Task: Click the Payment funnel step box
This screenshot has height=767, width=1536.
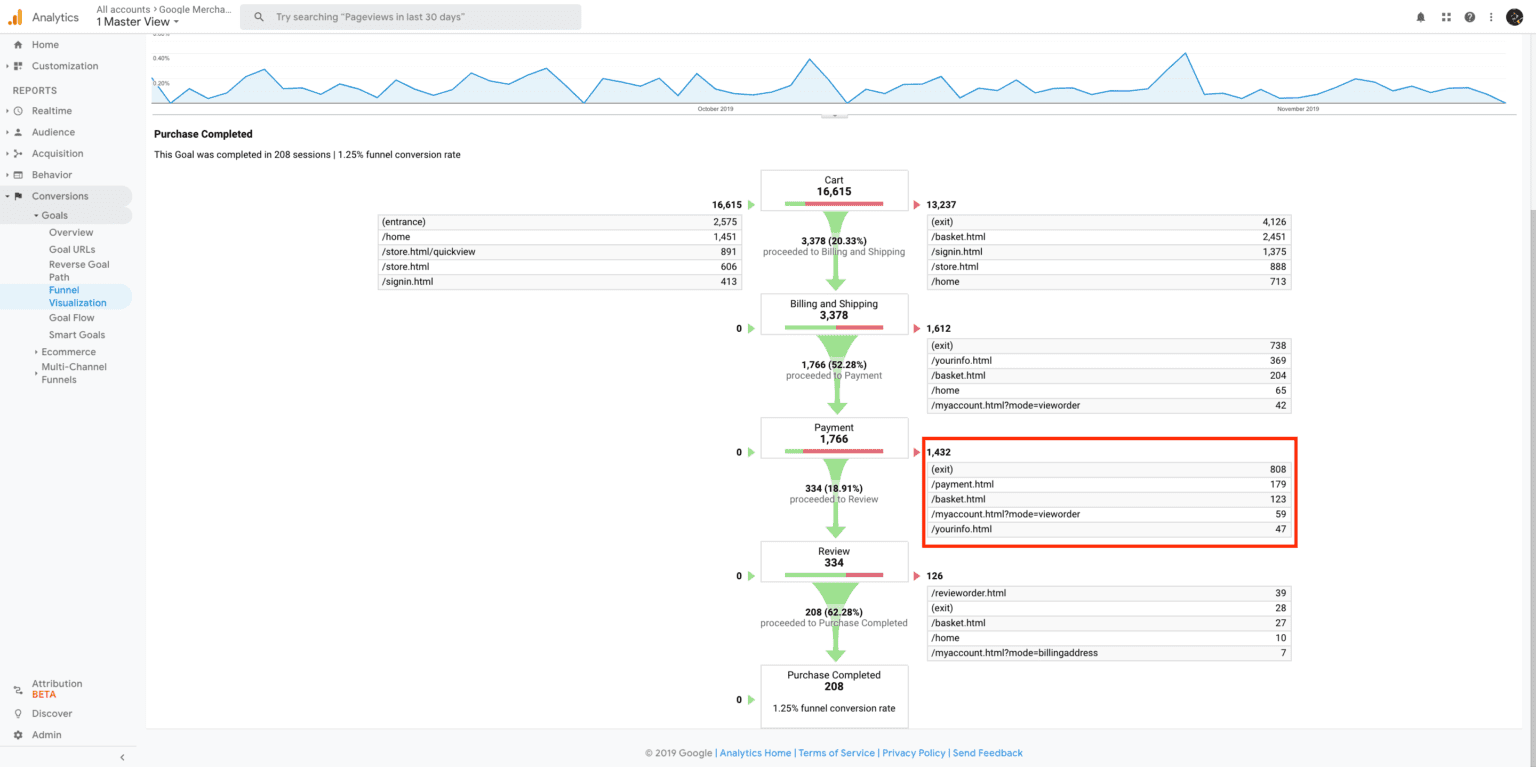Action: point(834,438)
